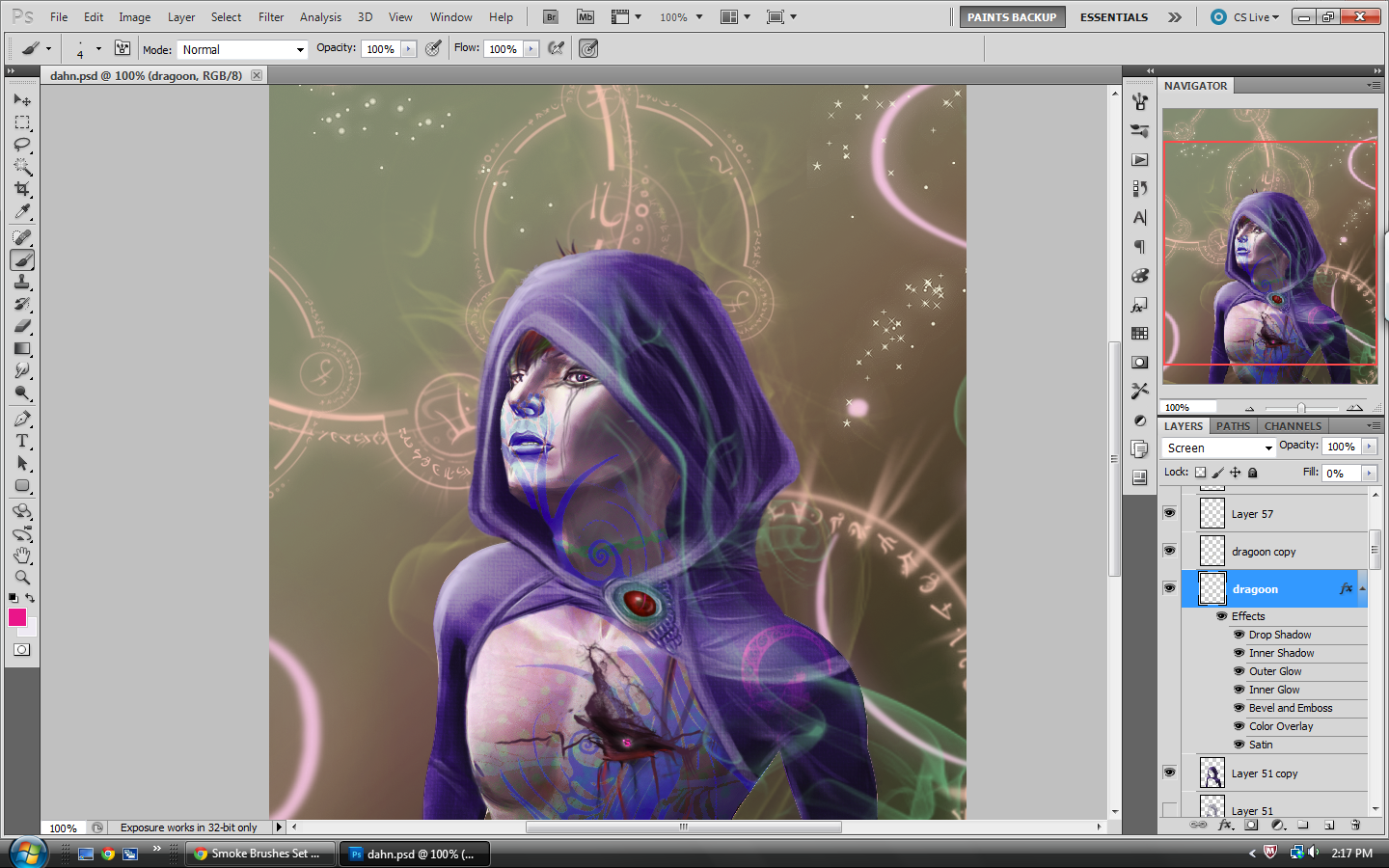Select the Eyedropper tool

[x=22, y=211]
